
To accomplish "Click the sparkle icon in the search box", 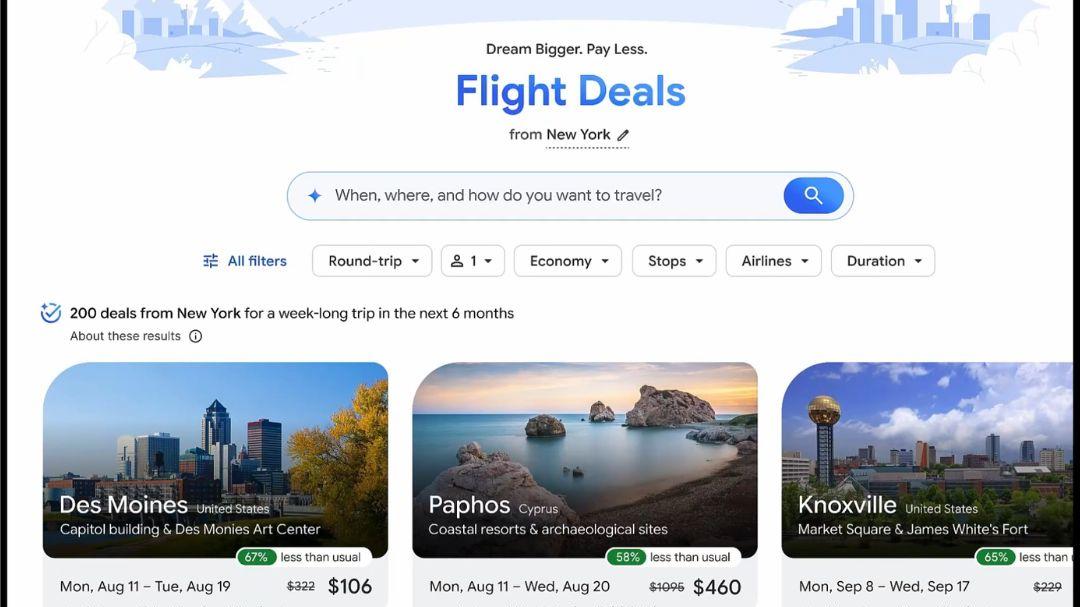I will pos(315,196).
